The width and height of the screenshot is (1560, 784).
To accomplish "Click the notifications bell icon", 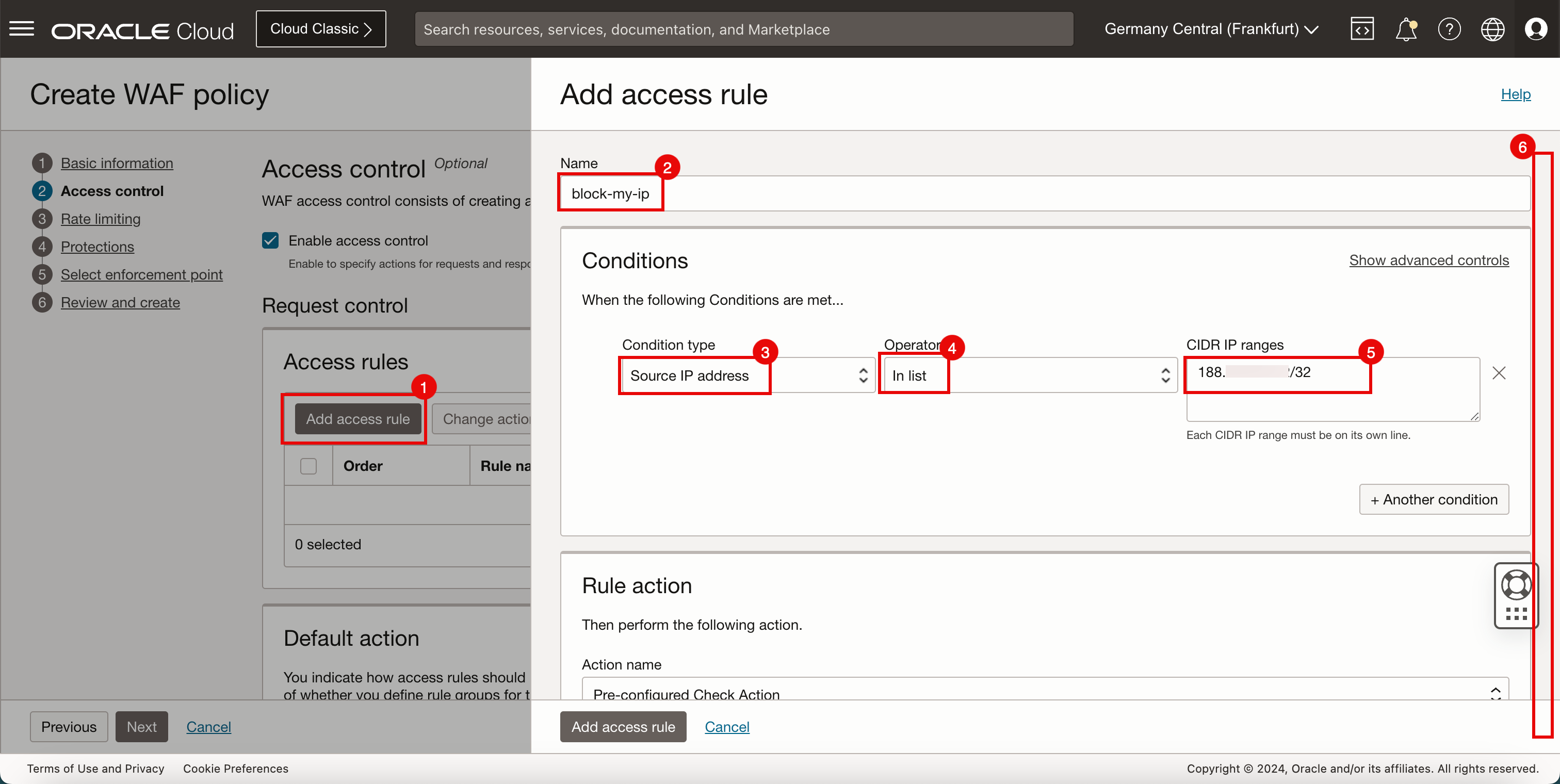I will pyautogui.click(x=1407, y=29).
